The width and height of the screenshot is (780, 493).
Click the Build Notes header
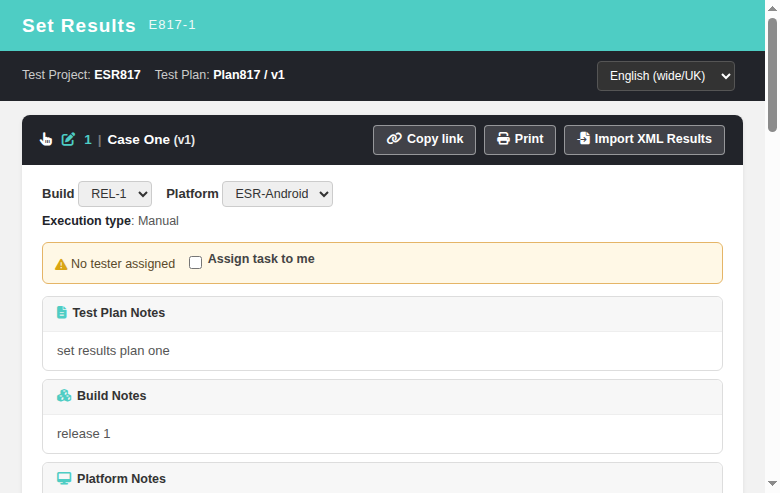(x=382, y=397)
